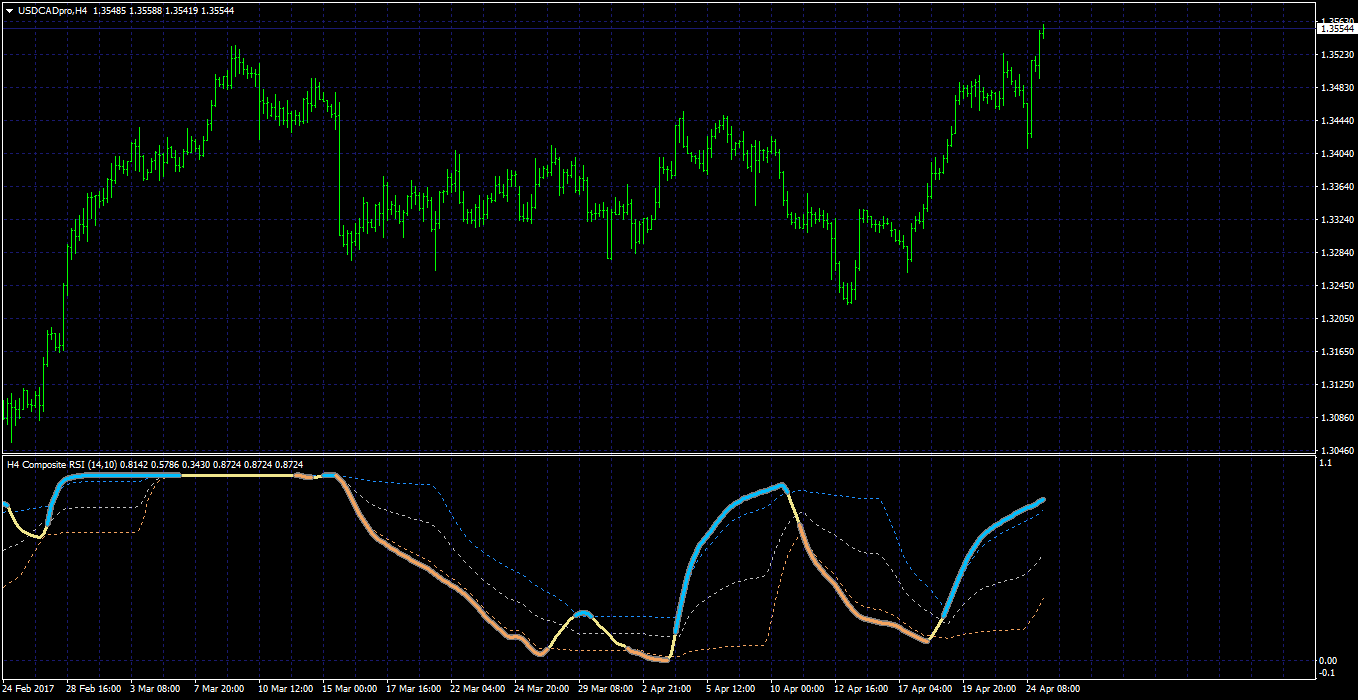Click the 1.1 indicator scale maximum label
The height and width of the screenshot is (700, 1358).
tap(1326, 463)
